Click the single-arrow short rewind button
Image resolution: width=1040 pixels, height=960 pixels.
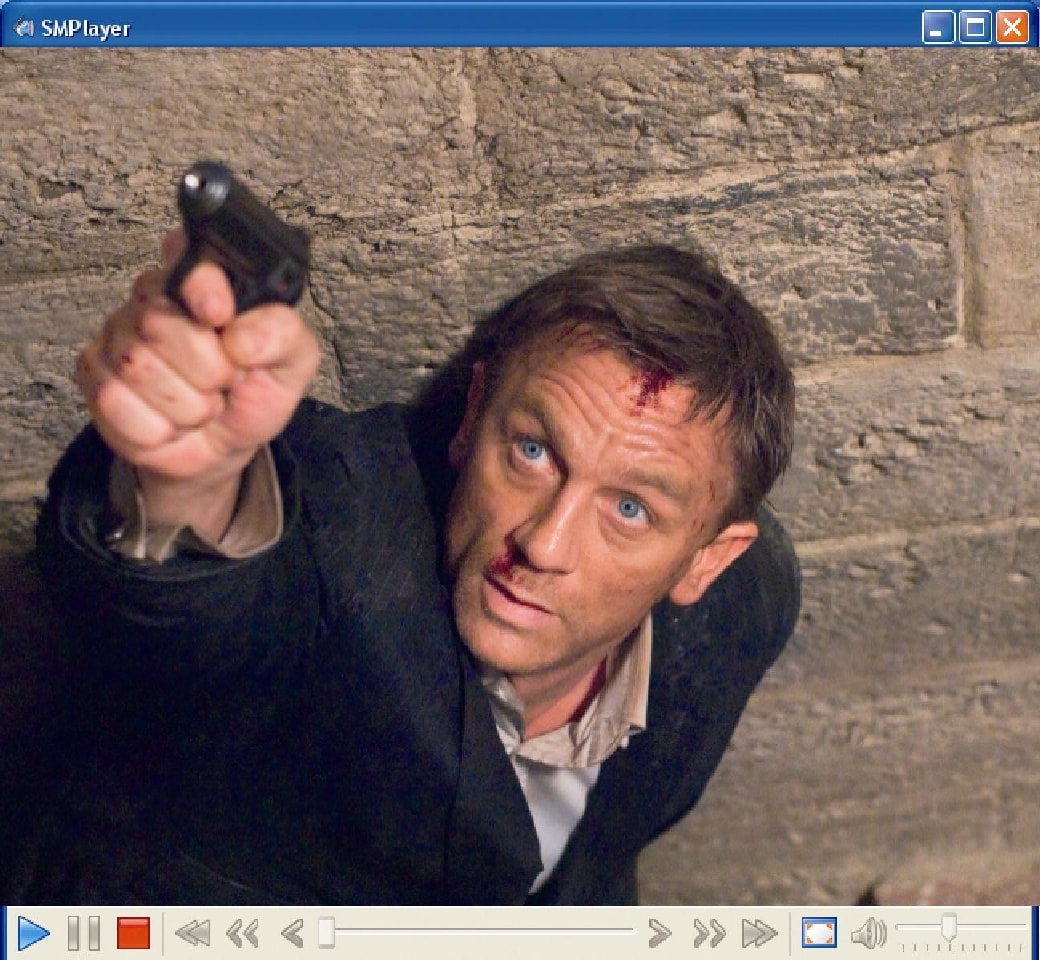click(x=291, y=934)
